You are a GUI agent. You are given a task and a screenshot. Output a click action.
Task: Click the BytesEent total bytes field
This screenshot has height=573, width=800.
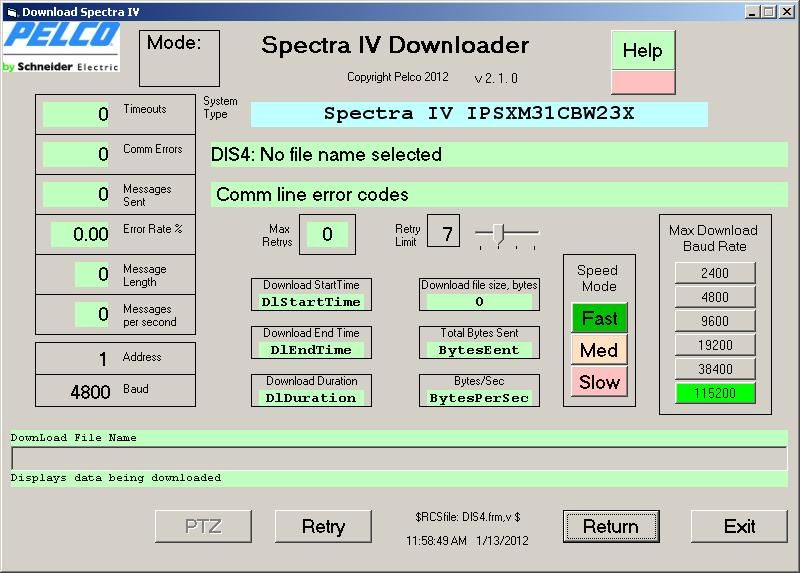479,350
